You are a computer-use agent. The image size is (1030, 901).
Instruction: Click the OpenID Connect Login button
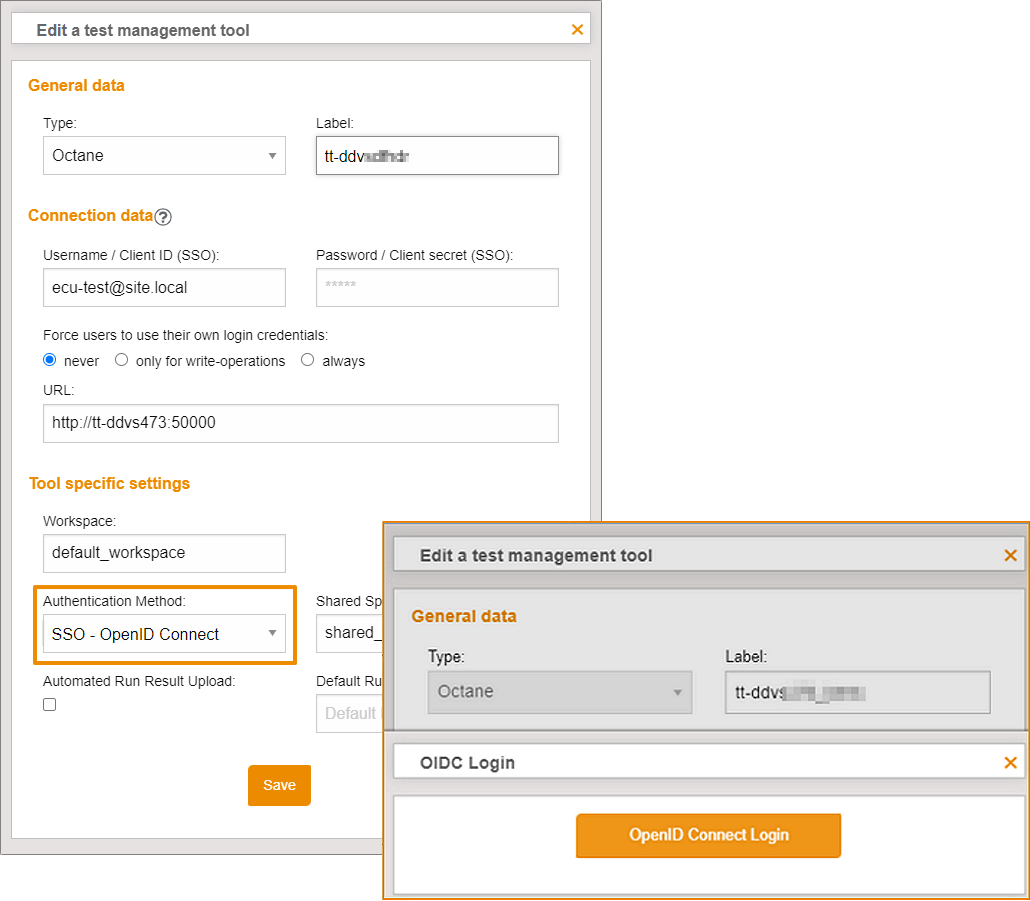point(708,835)
